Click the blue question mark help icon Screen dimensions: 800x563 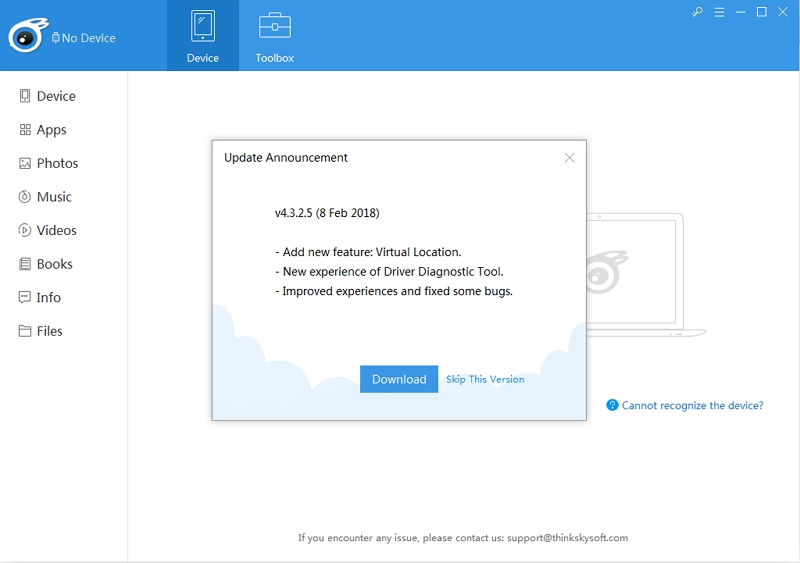[612, 405]
